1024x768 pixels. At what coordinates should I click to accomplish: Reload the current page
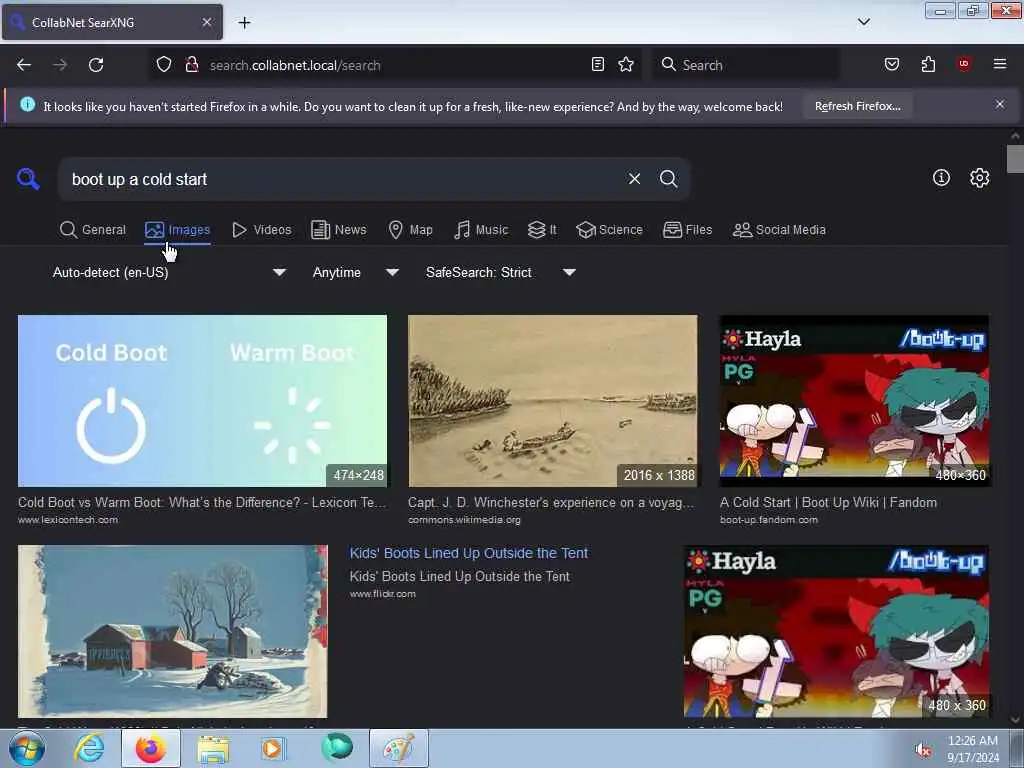click(96, 65)
